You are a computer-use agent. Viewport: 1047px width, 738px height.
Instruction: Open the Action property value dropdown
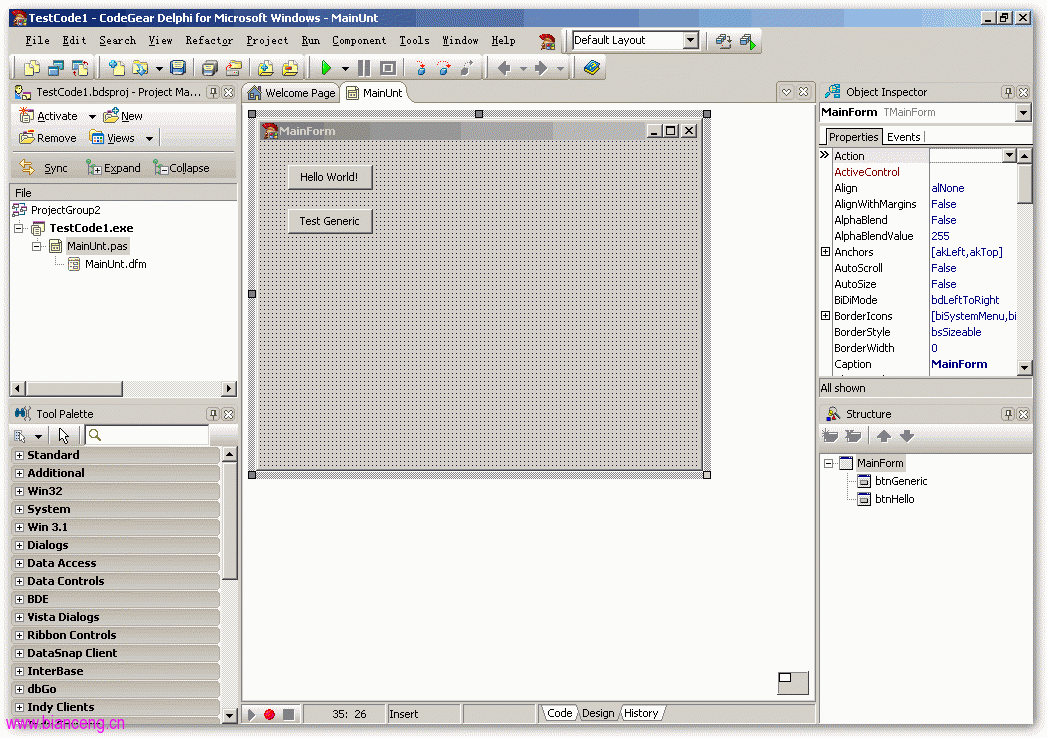(1009, 156)
